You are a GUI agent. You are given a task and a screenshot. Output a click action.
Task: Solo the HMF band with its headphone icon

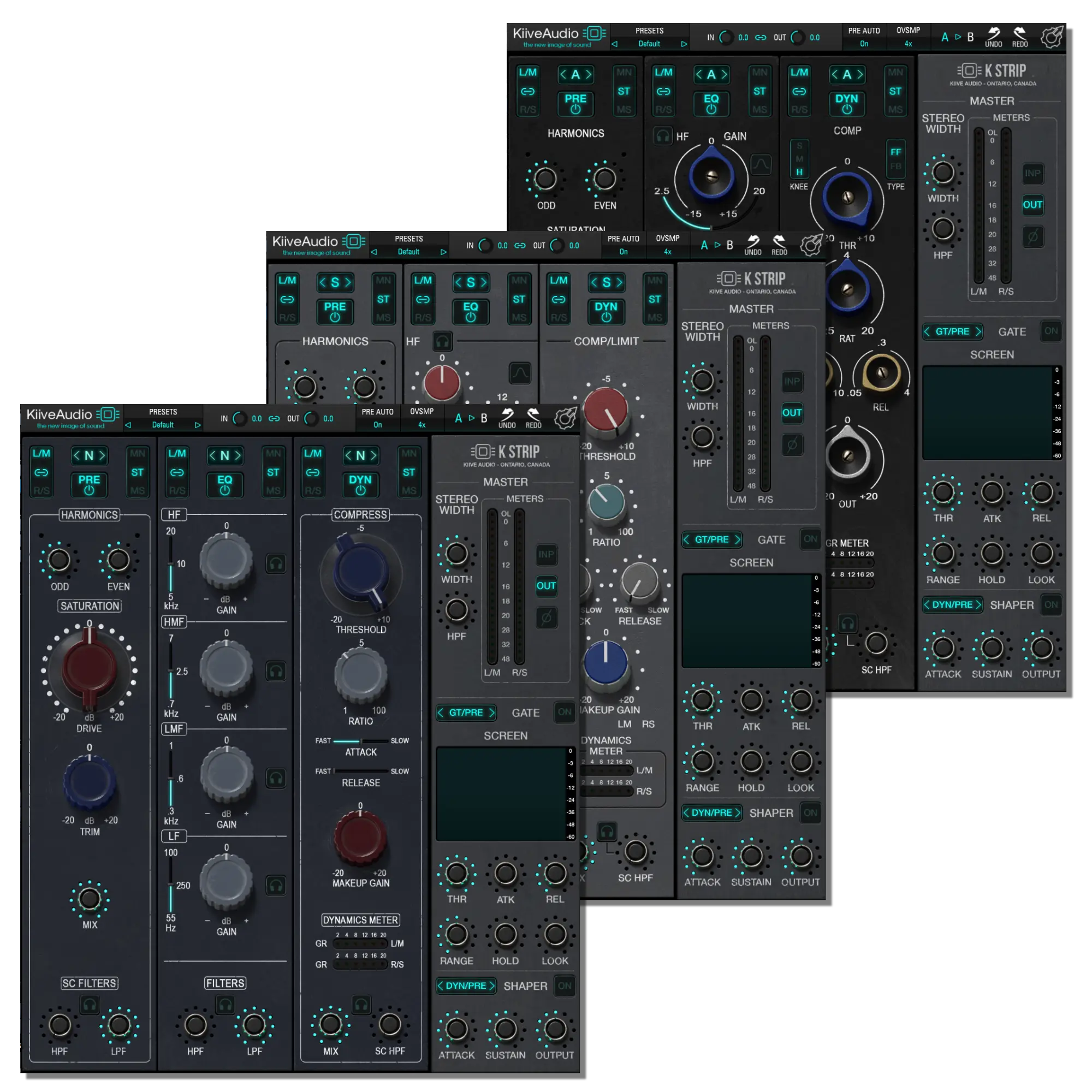[x=276, y=671]
